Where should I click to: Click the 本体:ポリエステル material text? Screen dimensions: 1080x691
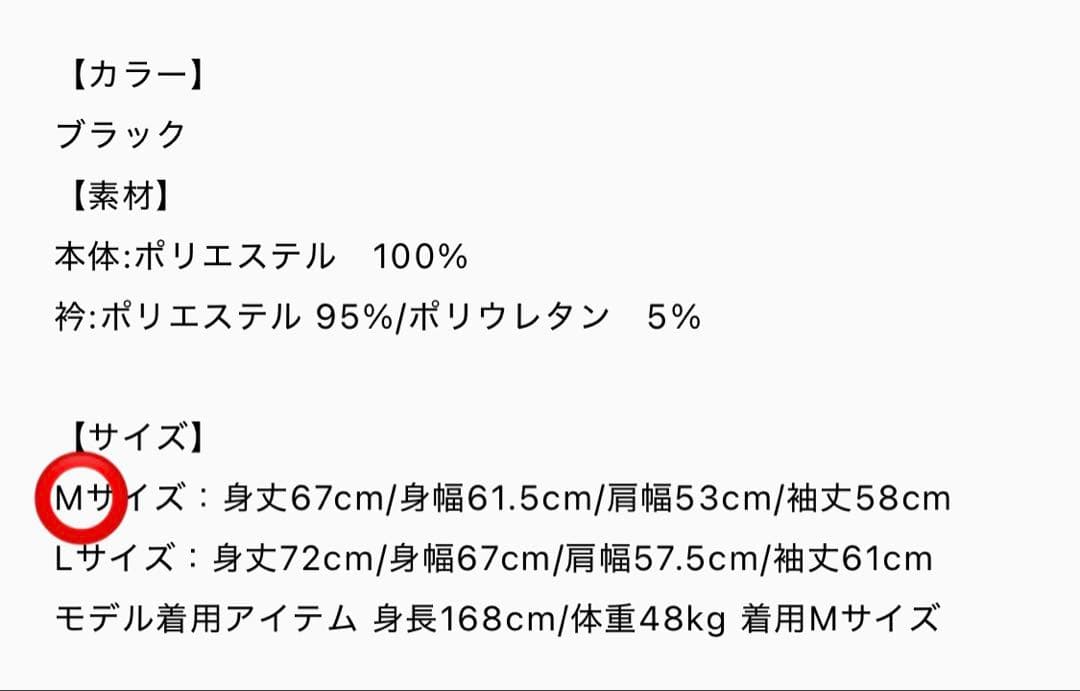(x=195, y=257)
